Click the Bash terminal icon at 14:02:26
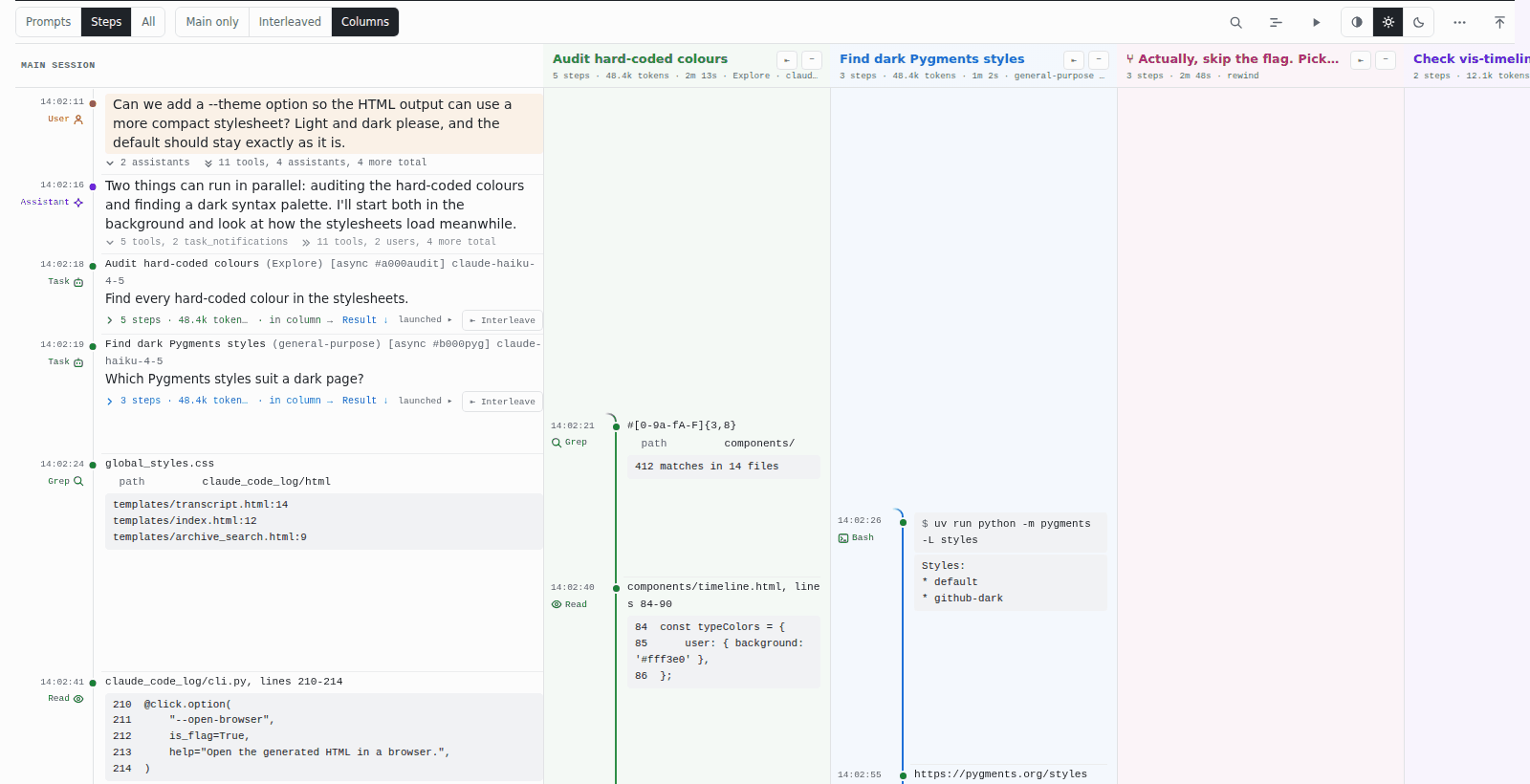 pyautogui.click(x=843, y=538)
